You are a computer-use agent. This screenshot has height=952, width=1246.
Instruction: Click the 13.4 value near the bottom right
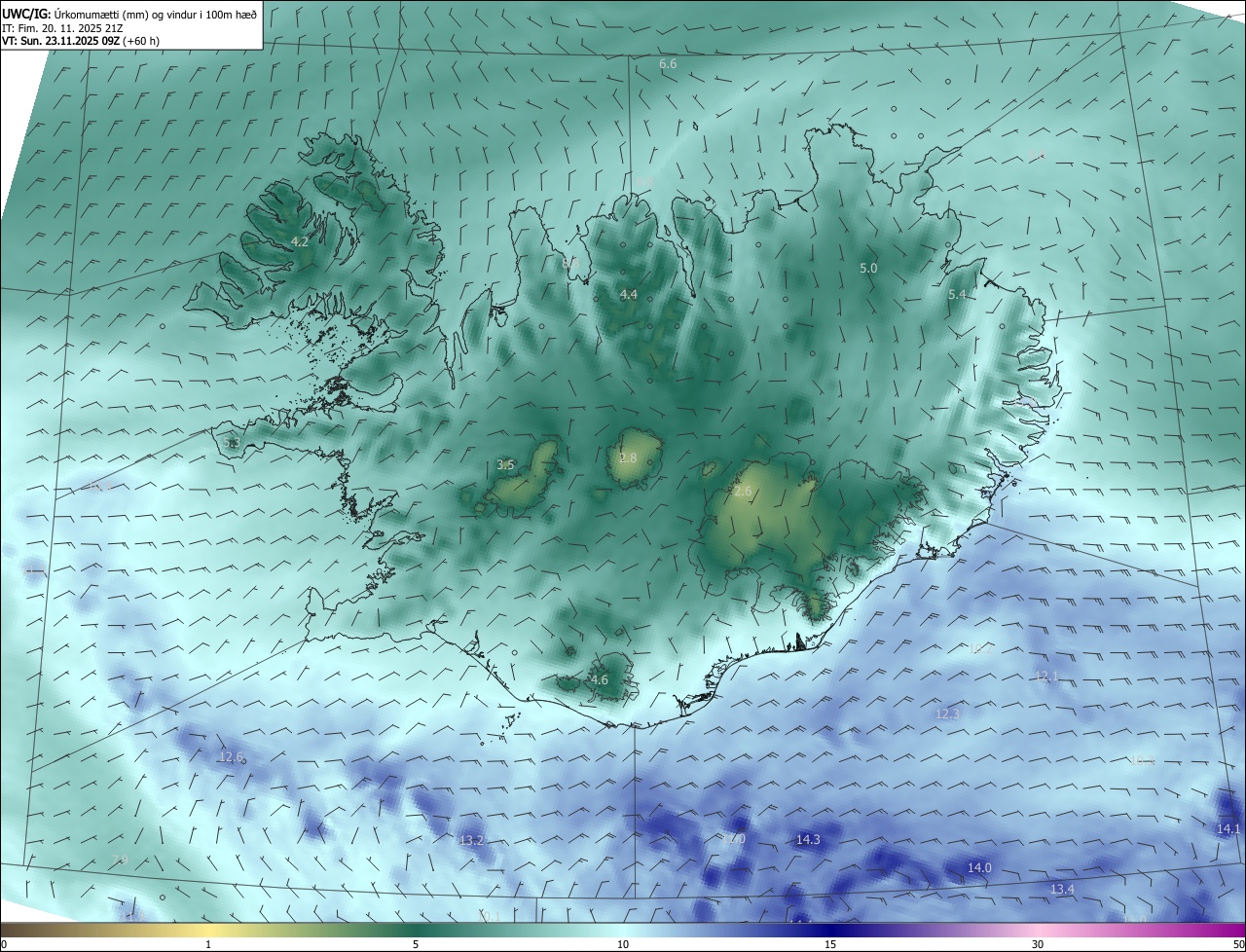(x=1062, y=889)
